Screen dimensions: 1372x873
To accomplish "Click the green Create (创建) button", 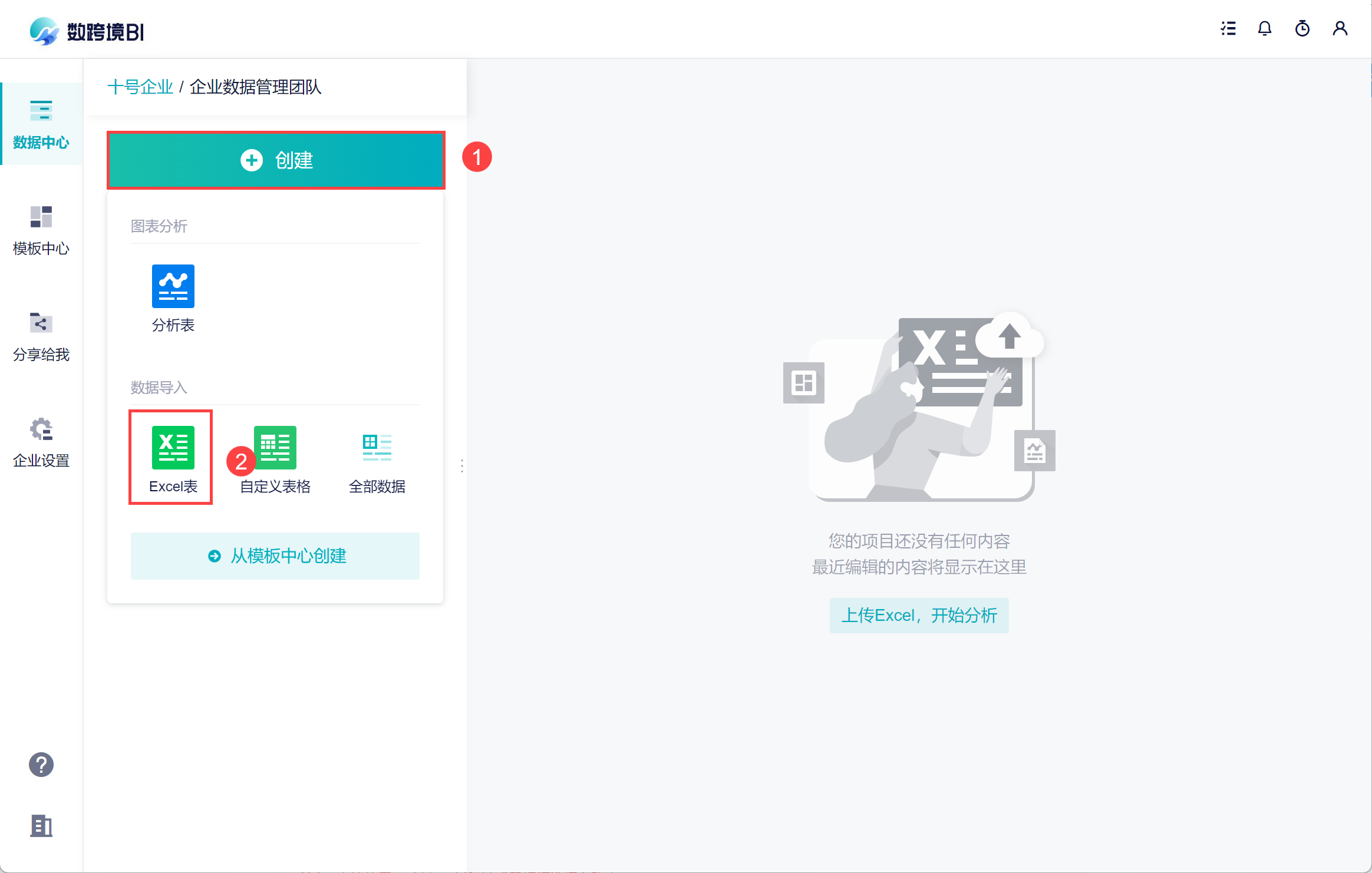I will pyautogui.click(x=276, y=160).
